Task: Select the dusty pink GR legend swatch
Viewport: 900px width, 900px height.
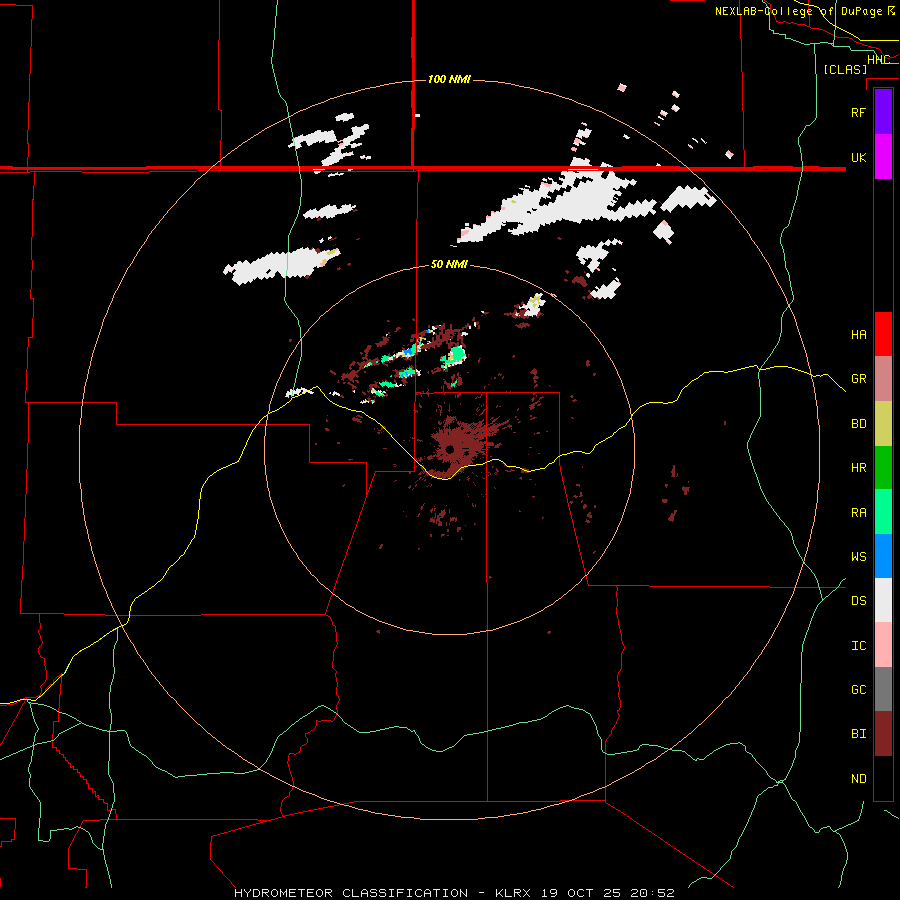Action: coord(883,379)
